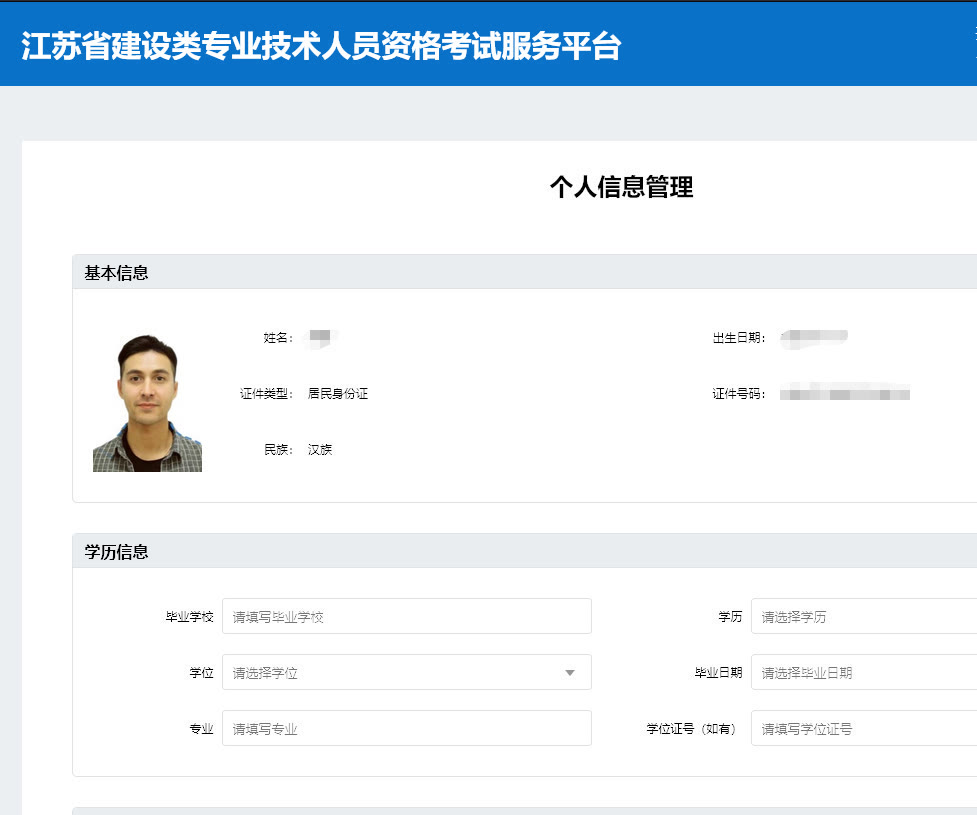
Task: Click the blurred 出生日期 value
Action: [x=814, y=338]
